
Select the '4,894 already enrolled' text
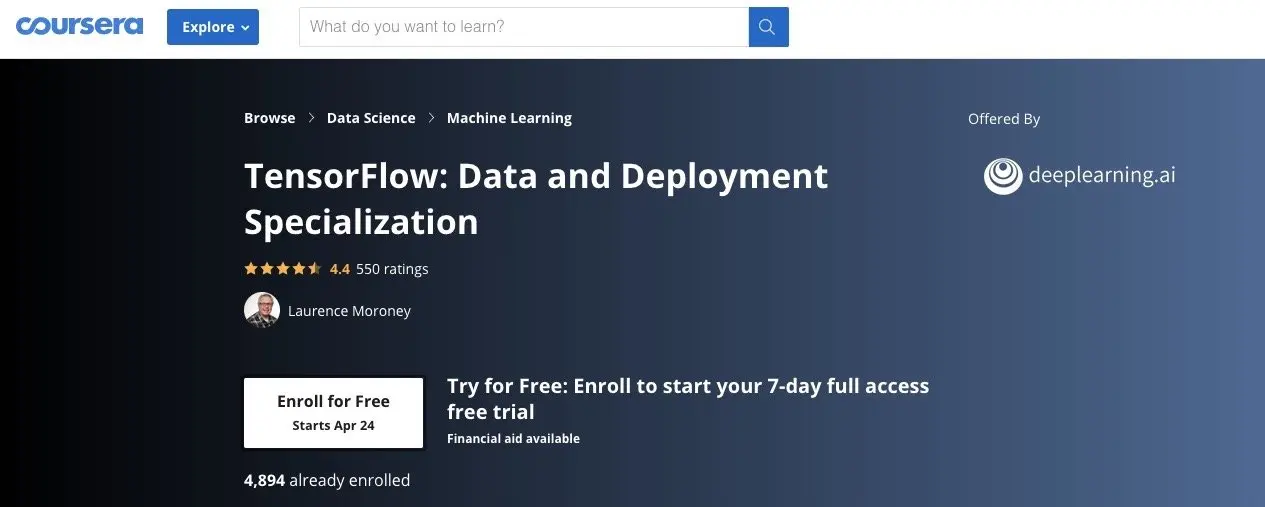tap(327, 480)
